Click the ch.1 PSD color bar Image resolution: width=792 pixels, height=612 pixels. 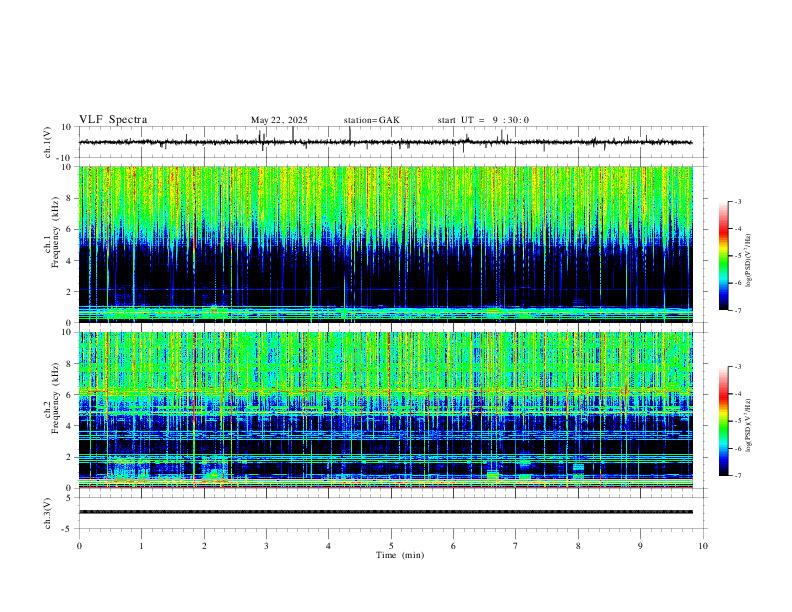tap(723, 256)
